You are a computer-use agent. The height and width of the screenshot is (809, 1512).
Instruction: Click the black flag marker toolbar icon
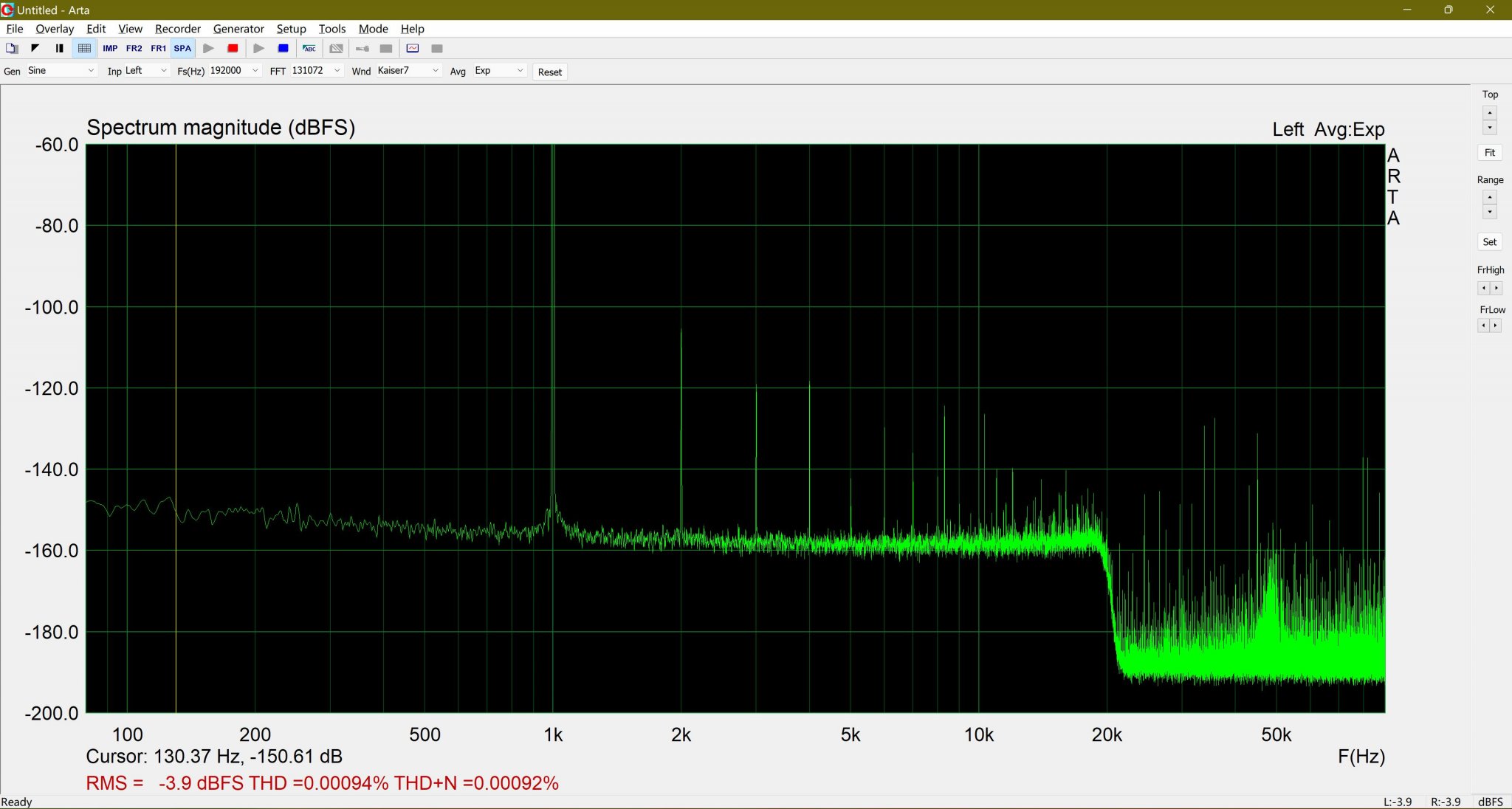pos(35,49)
